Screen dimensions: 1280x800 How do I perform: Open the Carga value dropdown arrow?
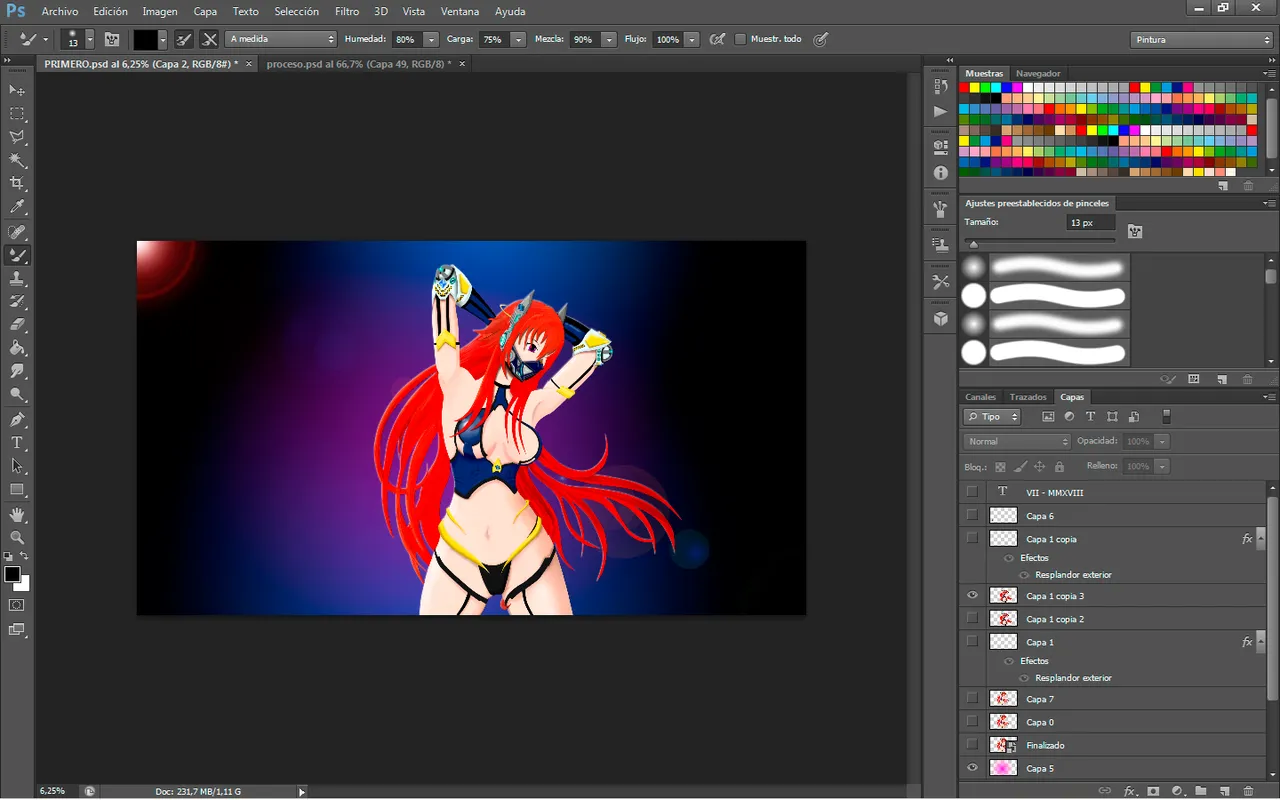pos(518,39)
